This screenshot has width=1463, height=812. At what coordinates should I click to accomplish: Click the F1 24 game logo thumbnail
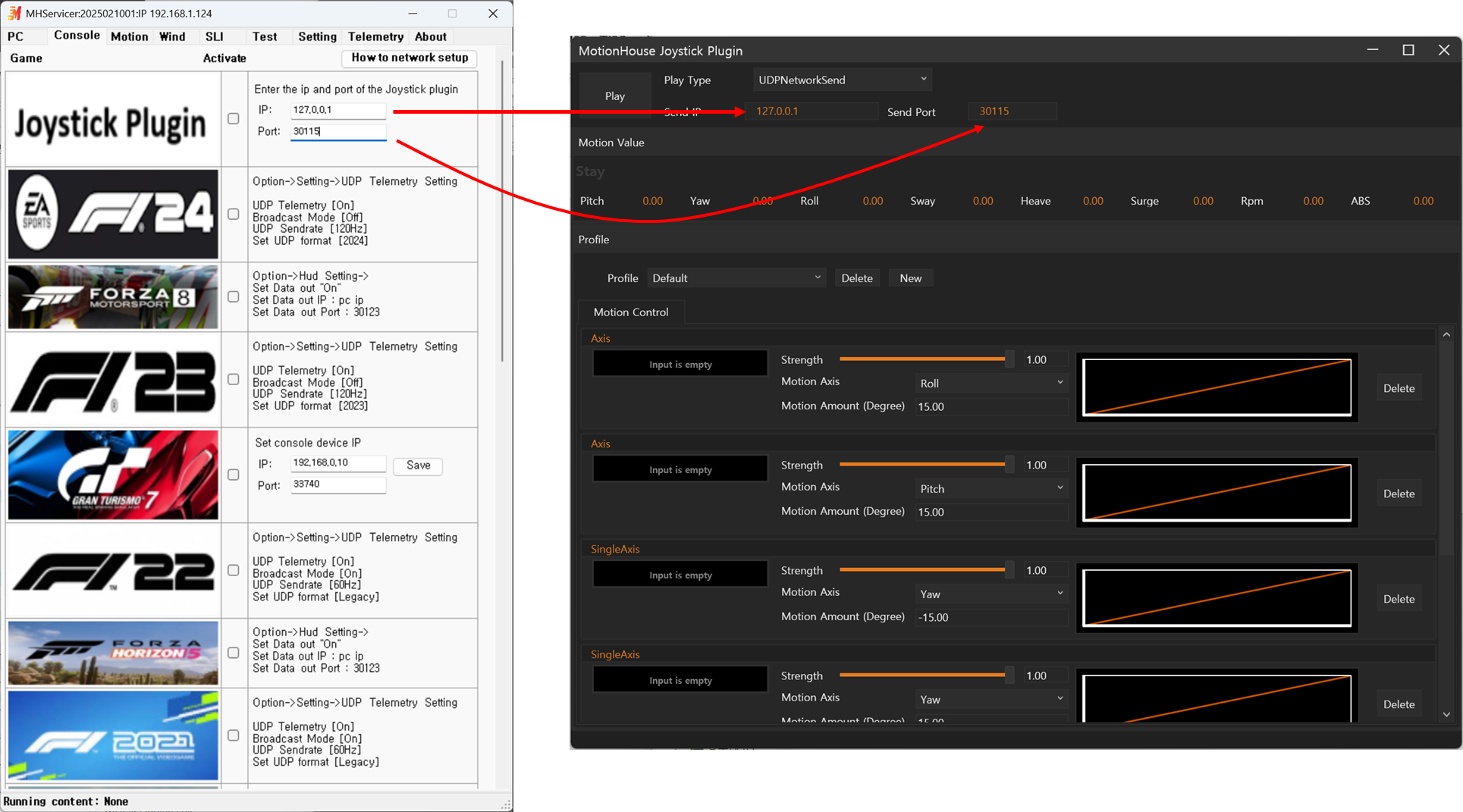pyautogui.click(x=113, y=215)
